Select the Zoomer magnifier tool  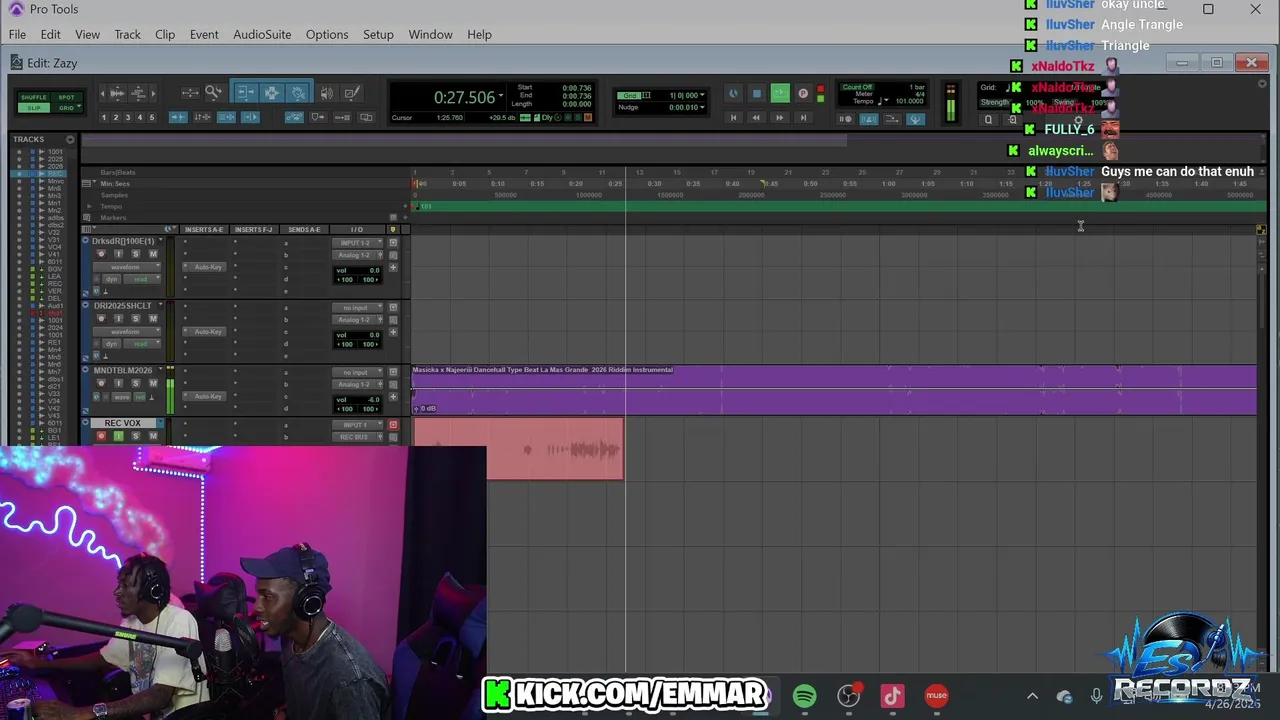[213, 92]
